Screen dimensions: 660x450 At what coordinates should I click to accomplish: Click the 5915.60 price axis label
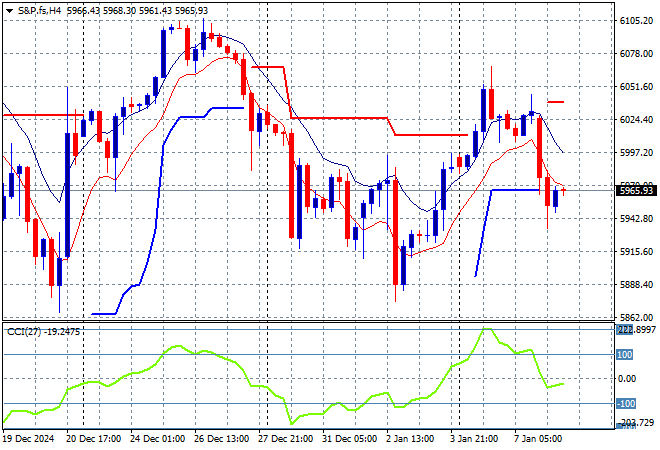[636, 251]
